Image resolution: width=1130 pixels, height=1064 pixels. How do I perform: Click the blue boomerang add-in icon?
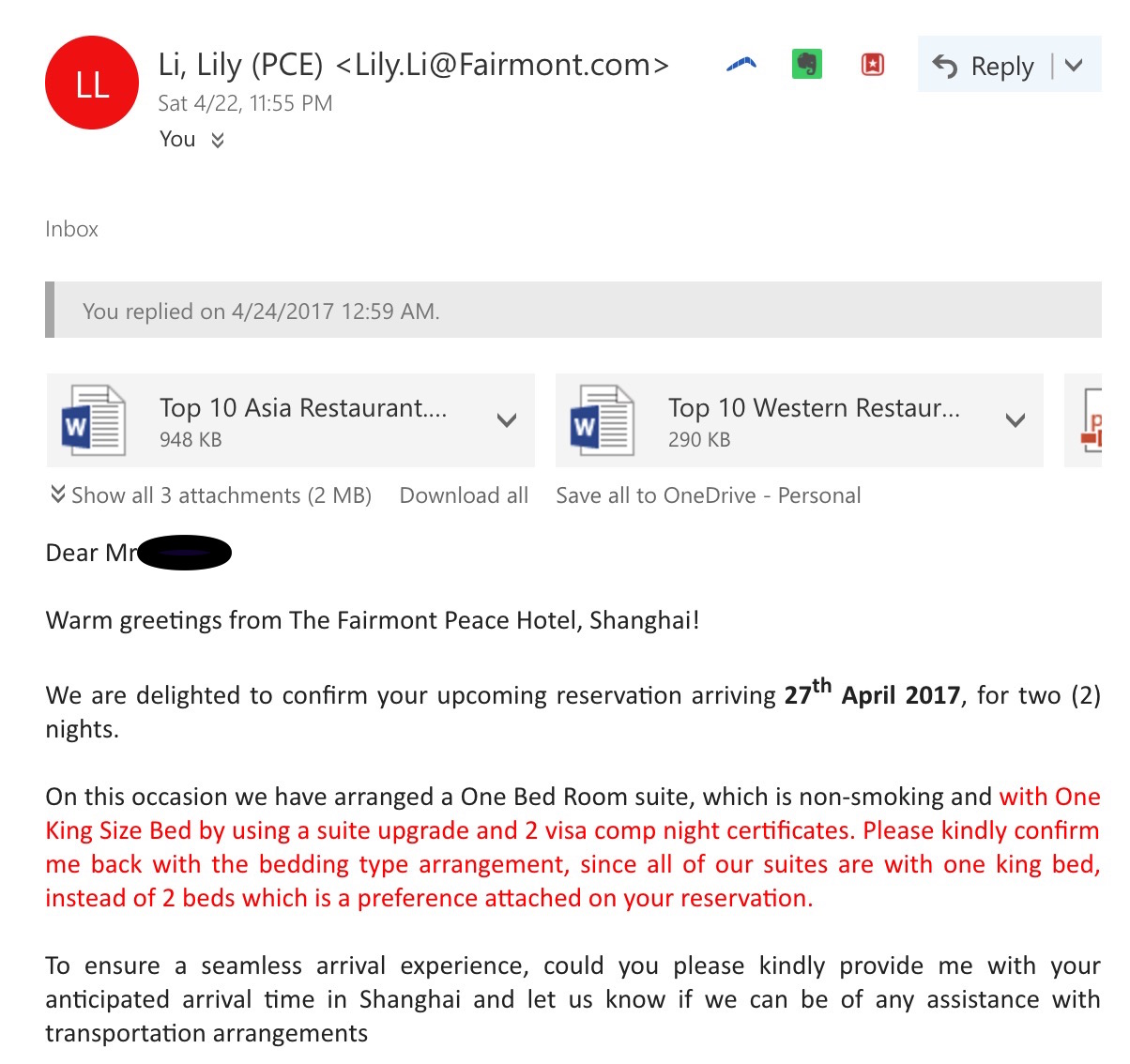pyautogui.click(x=741, y=65)
